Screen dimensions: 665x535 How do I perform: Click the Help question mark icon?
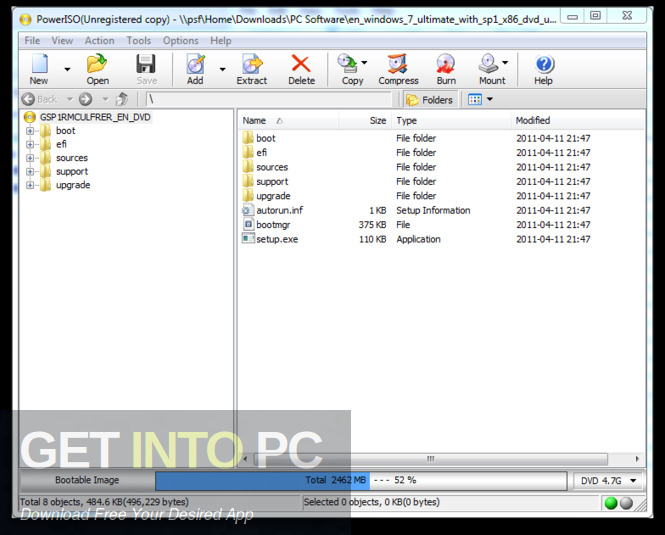[x=544, y=64]
